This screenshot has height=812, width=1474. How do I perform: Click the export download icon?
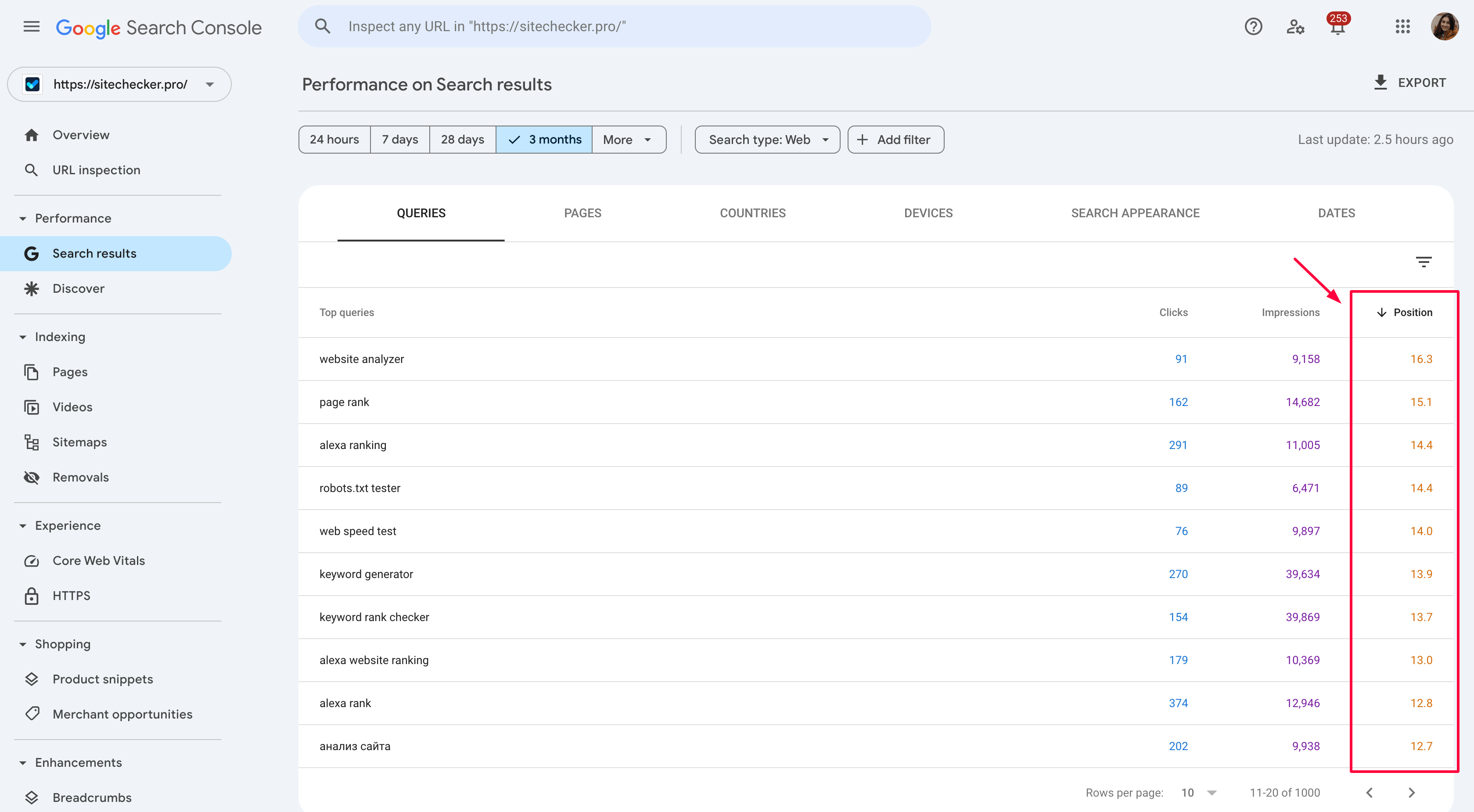click(1380, 83)
